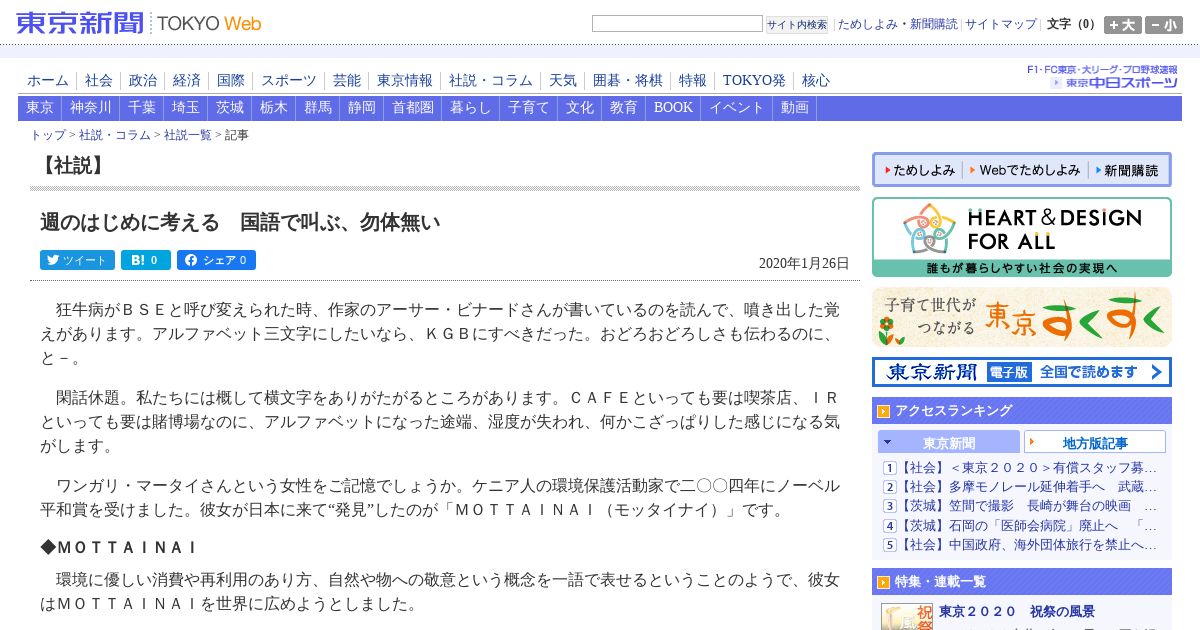Go to ホーム in main navigation
This screenshot has height=630, width=1200.
pos(48,81)
